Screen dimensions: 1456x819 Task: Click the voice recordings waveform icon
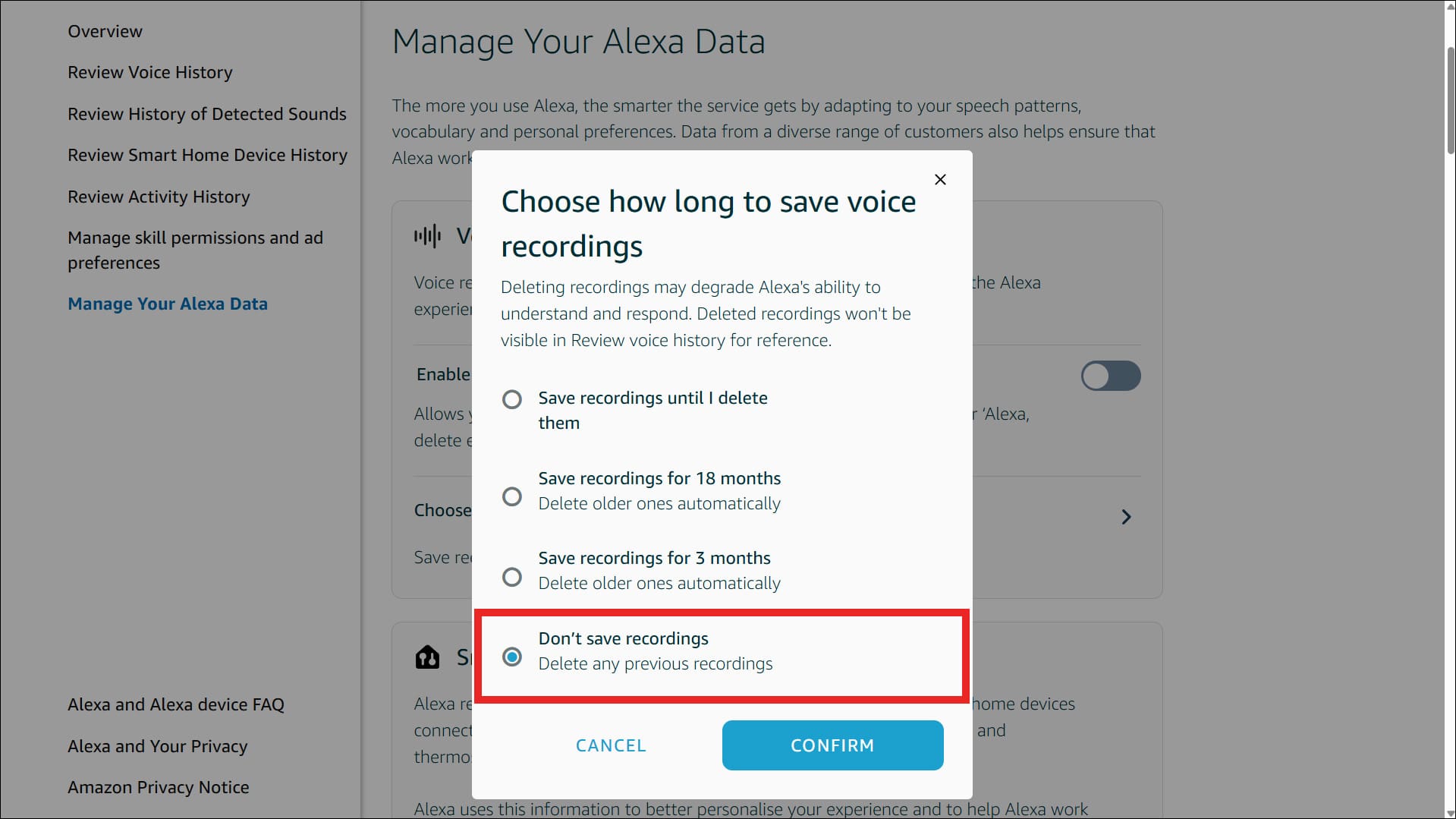[429, 236]
